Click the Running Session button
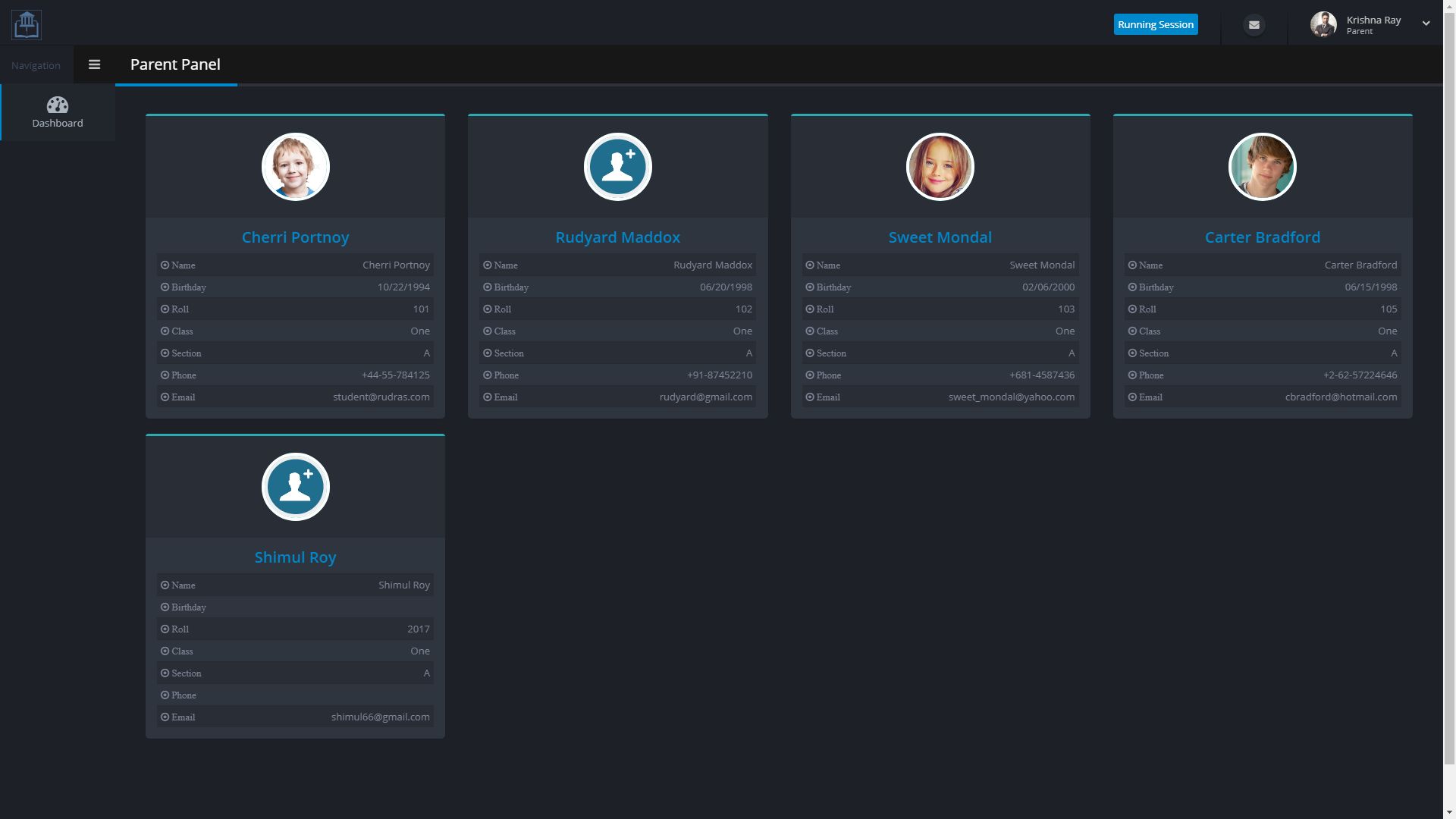 pyautogui.click(x=1155, y=24)
